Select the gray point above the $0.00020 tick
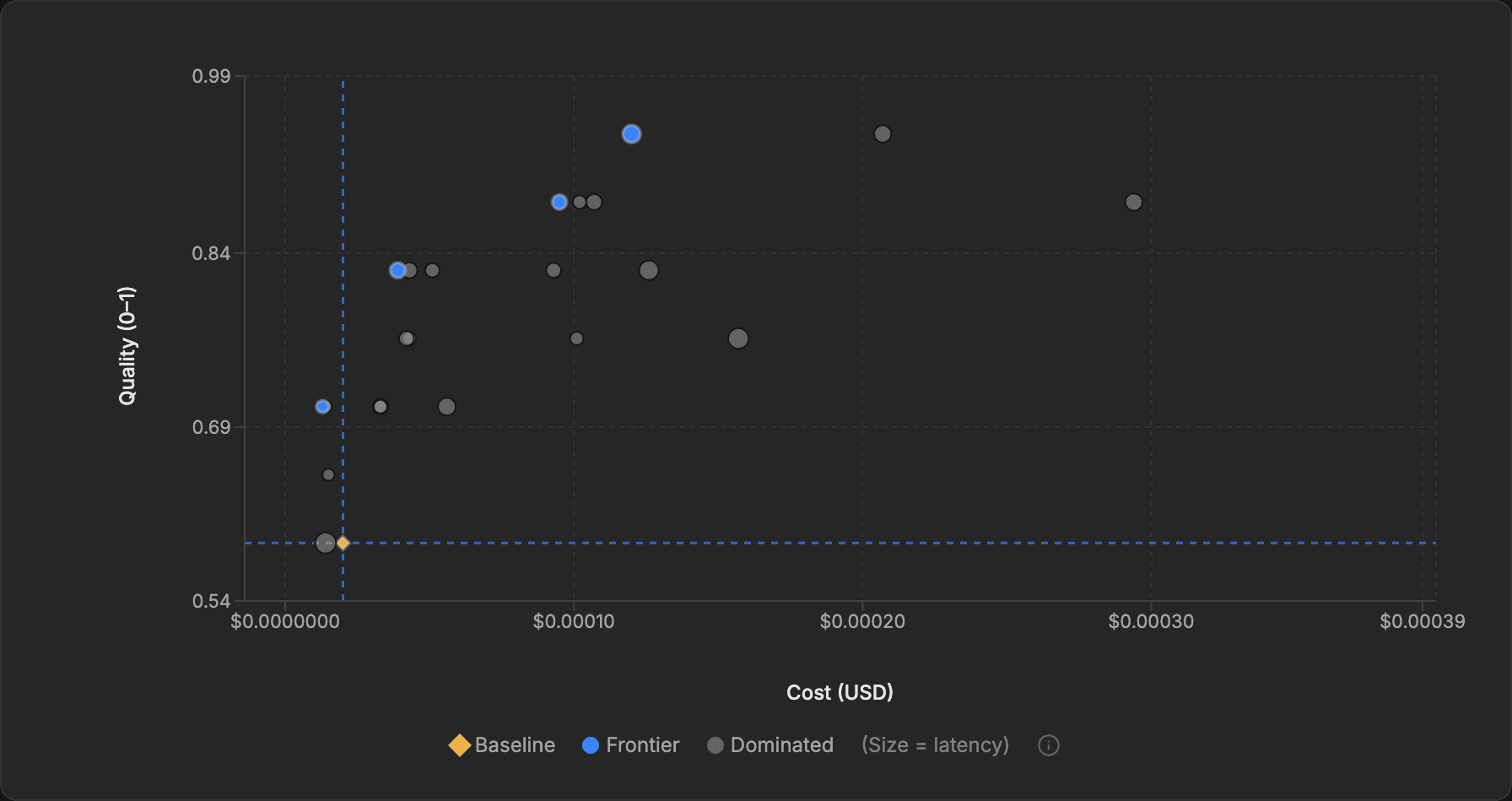 pyautogui.click(x=882, y=133)
